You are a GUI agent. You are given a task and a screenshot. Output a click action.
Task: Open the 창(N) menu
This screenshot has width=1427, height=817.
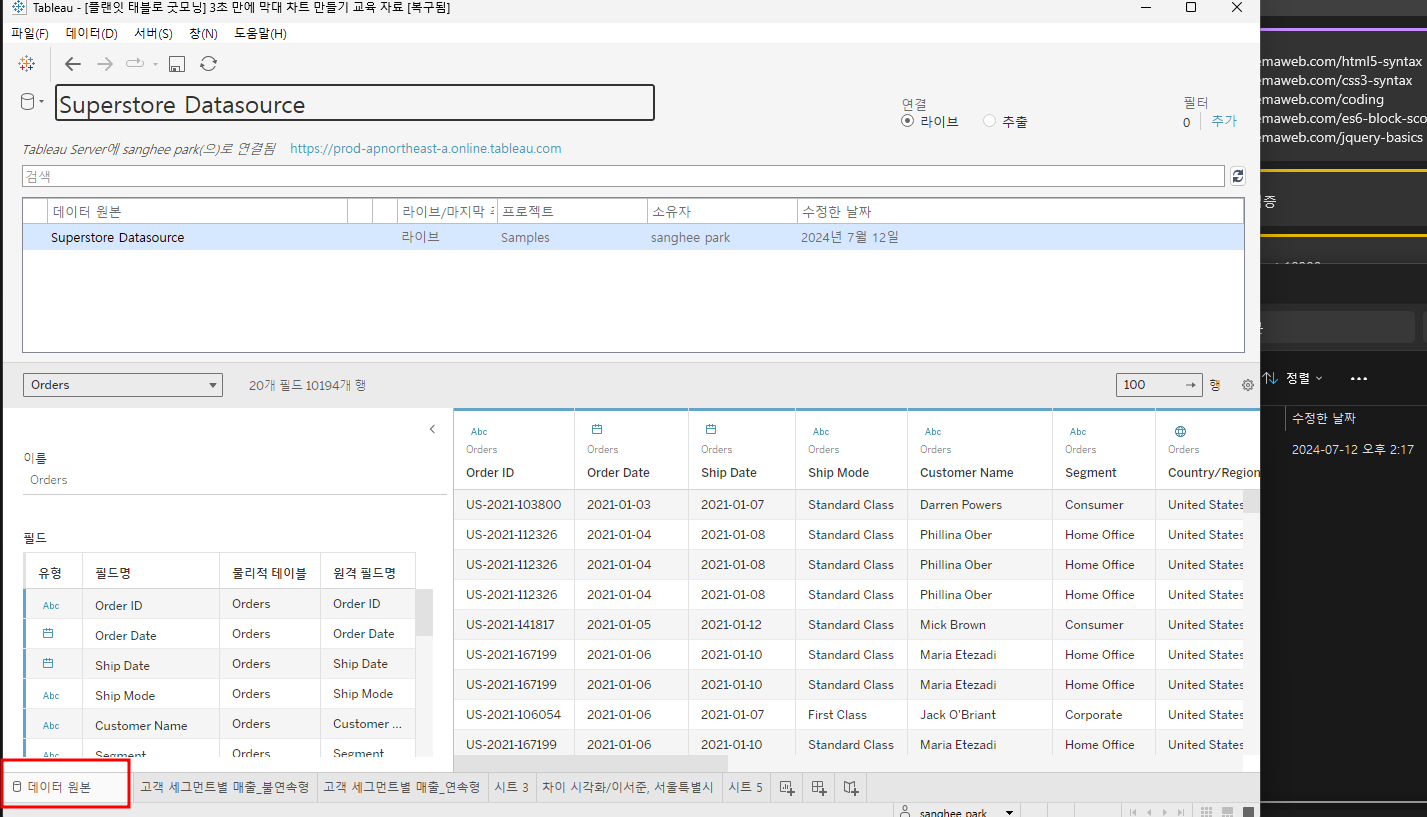[x=203, y=34]
